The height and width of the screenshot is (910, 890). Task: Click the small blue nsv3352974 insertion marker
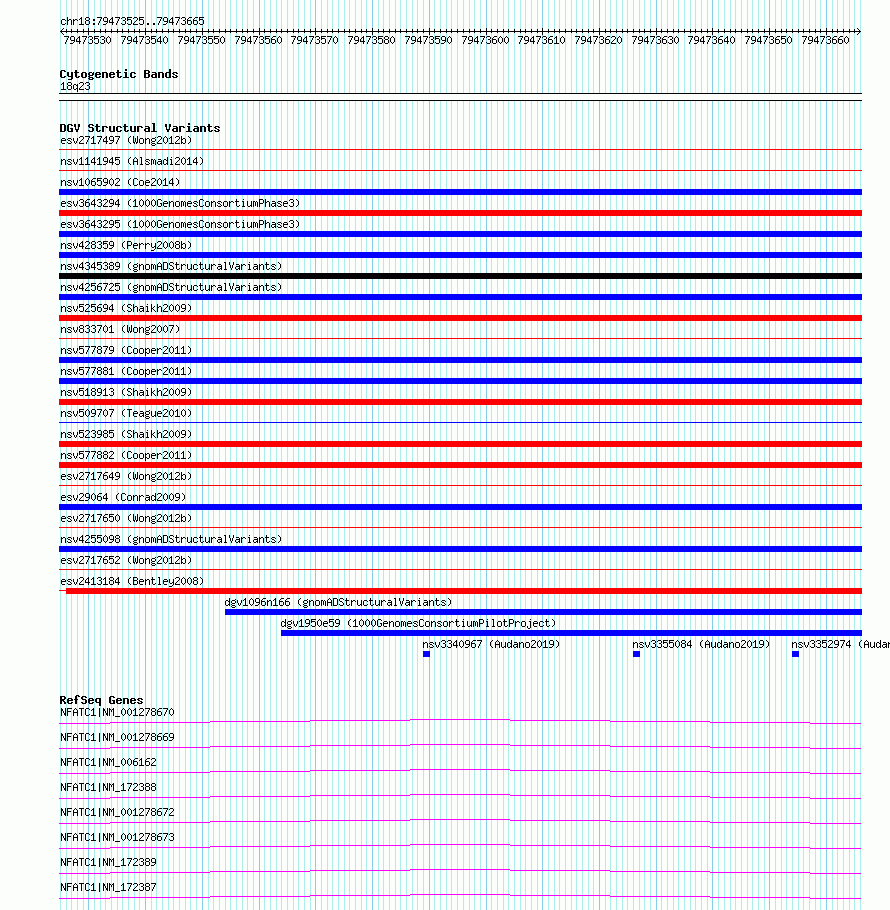[795, 654]
